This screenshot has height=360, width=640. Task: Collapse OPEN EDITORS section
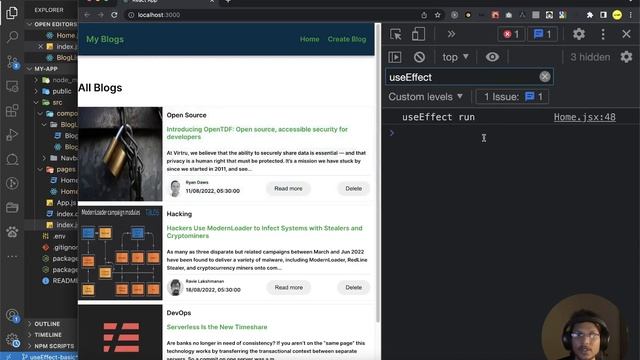[x=51, y=24]
